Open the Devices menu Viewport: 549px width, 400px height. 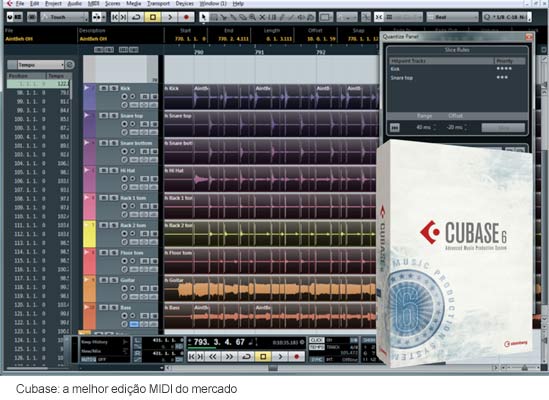tap(185, 4)
